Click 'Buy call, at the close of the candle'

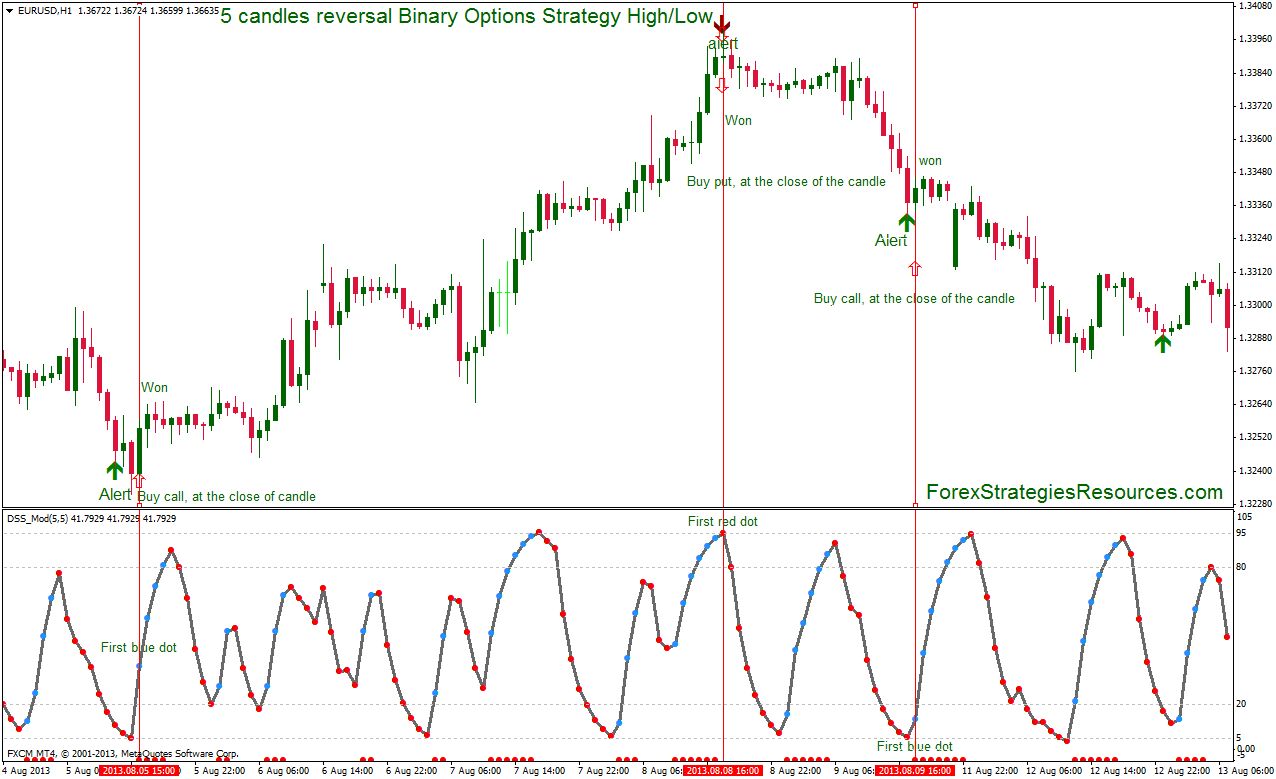pos(914,298)
